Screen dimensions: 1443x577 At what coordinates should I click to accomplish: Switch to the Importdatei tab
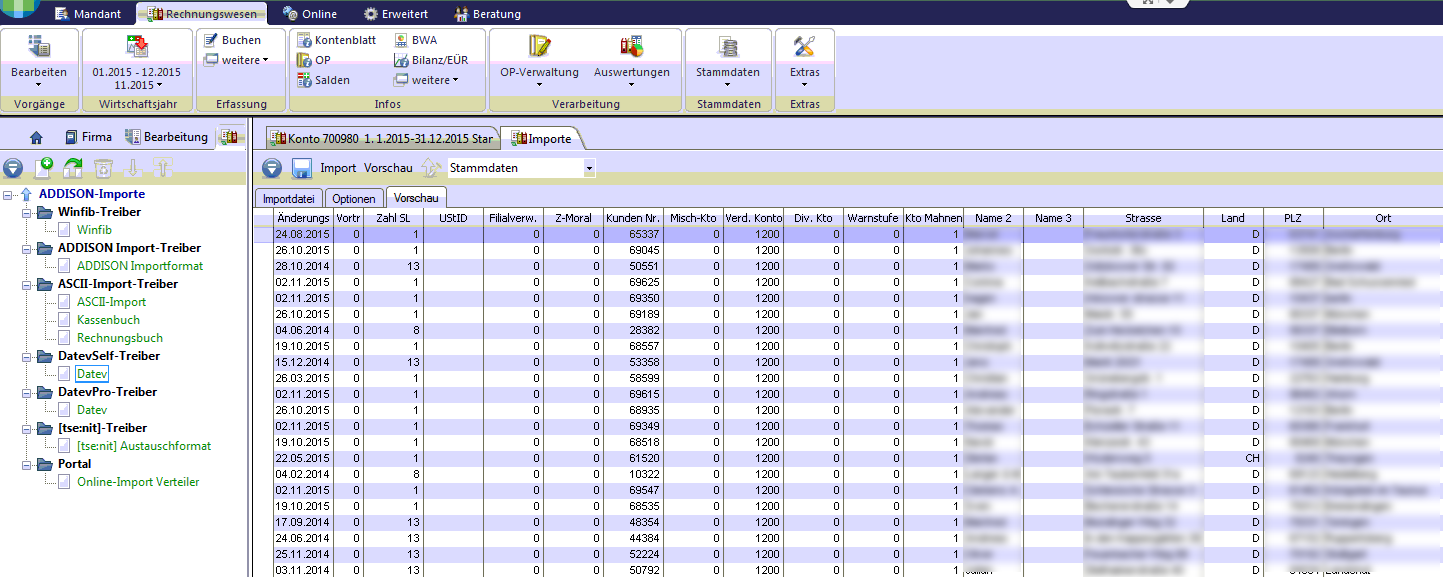pos(288,199)
